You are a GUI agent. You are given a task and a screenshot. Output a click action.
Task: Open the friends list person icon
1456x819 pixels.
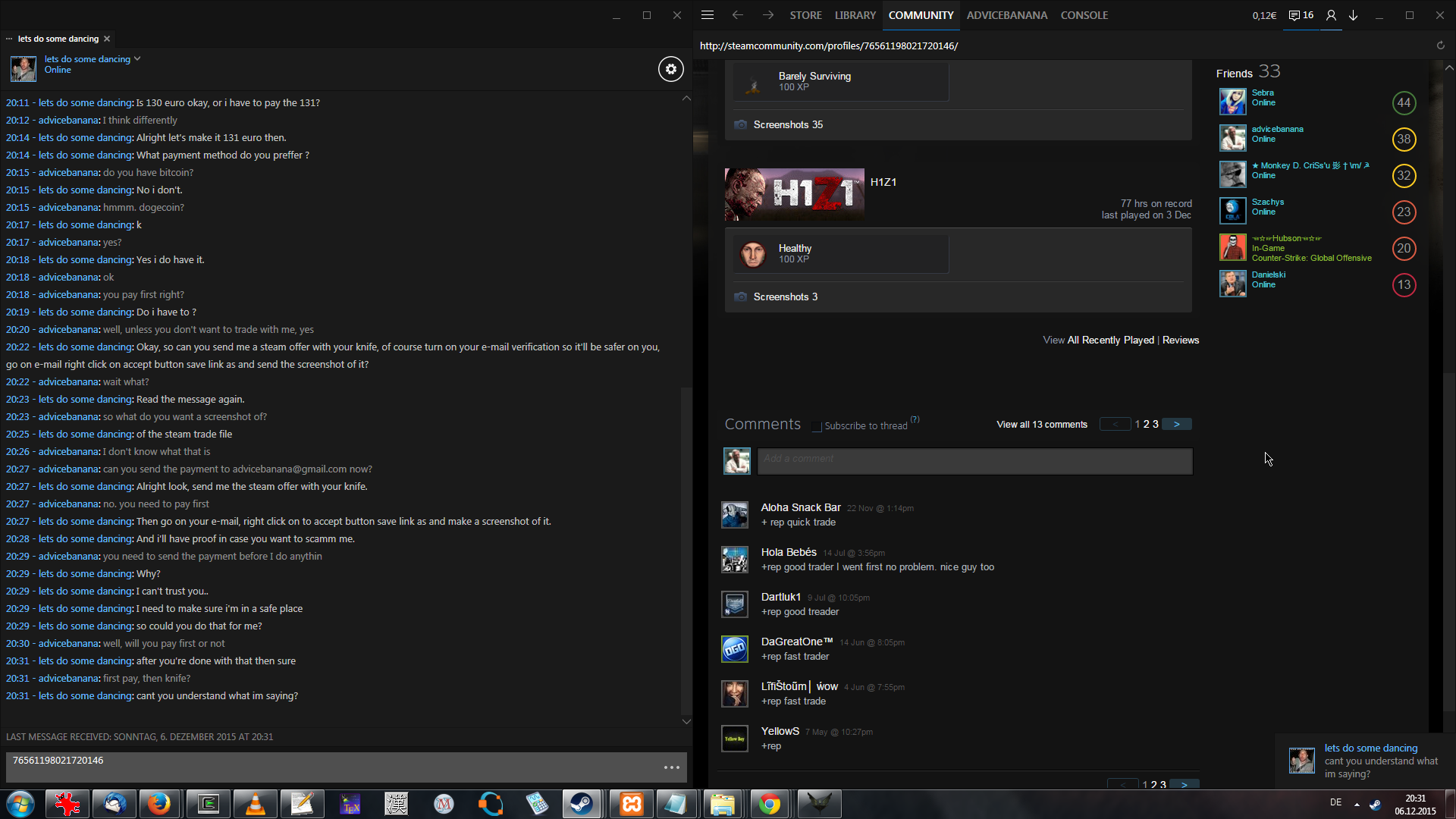click(x=1331, y=15)
